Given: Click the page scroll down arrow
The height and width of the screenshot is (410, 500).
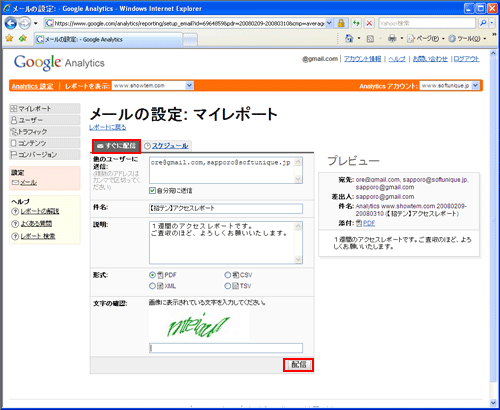Looking at the screenshot, I should 494,403.
